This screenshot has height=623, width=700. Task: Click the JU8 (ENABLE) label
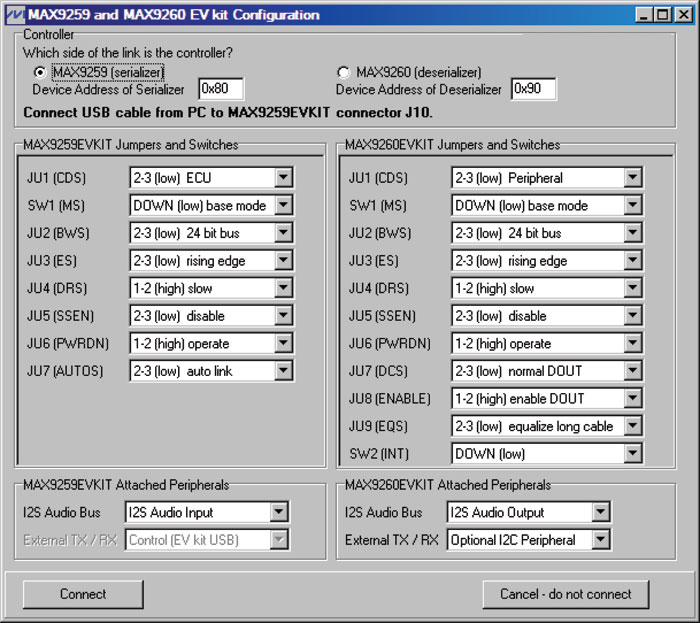click(389, 399)
